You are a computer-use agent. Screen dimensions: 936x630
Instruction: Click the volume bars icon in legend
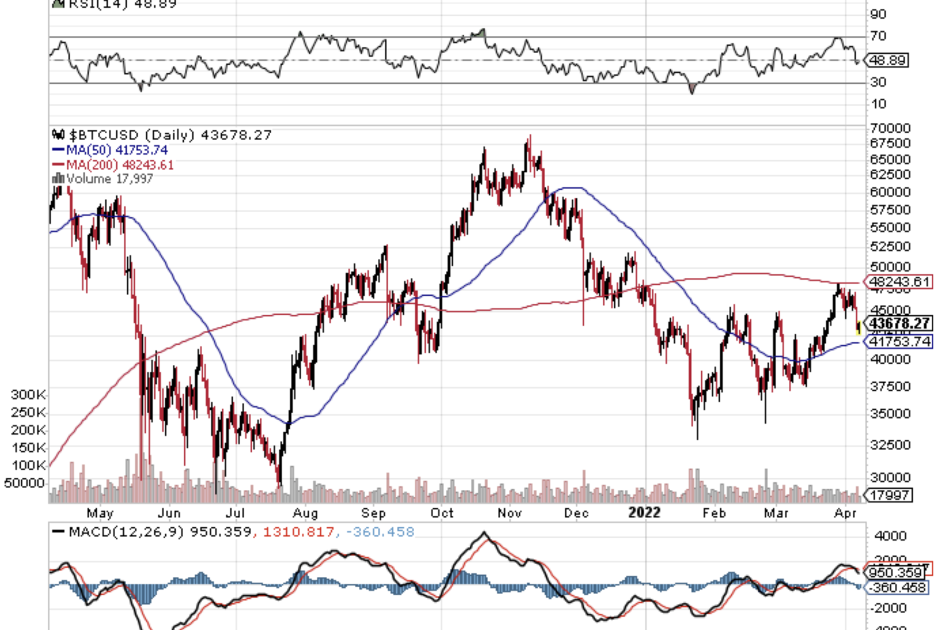[55, 179]
